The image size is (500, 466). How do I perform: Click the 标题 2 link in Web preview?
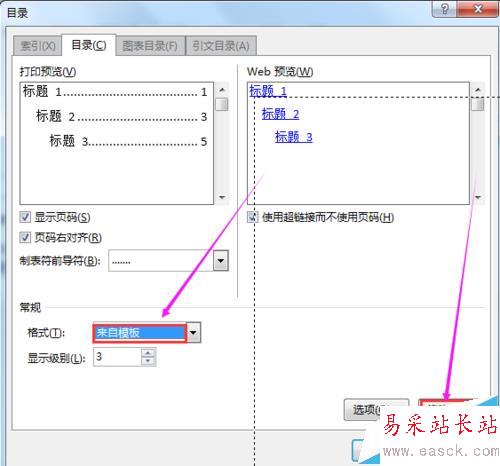(x=280, y=114)
